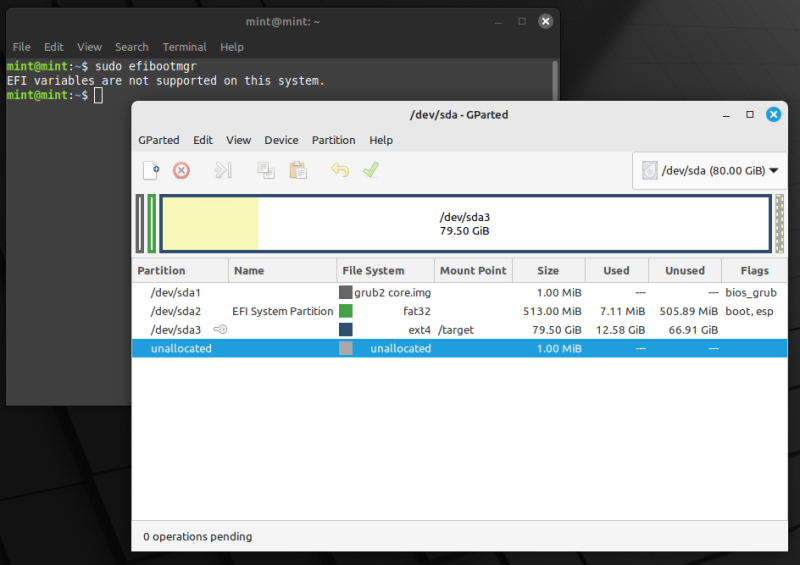Screen dimensions: 800x565
Task: Click the Name column header
Action: point(282,271)
